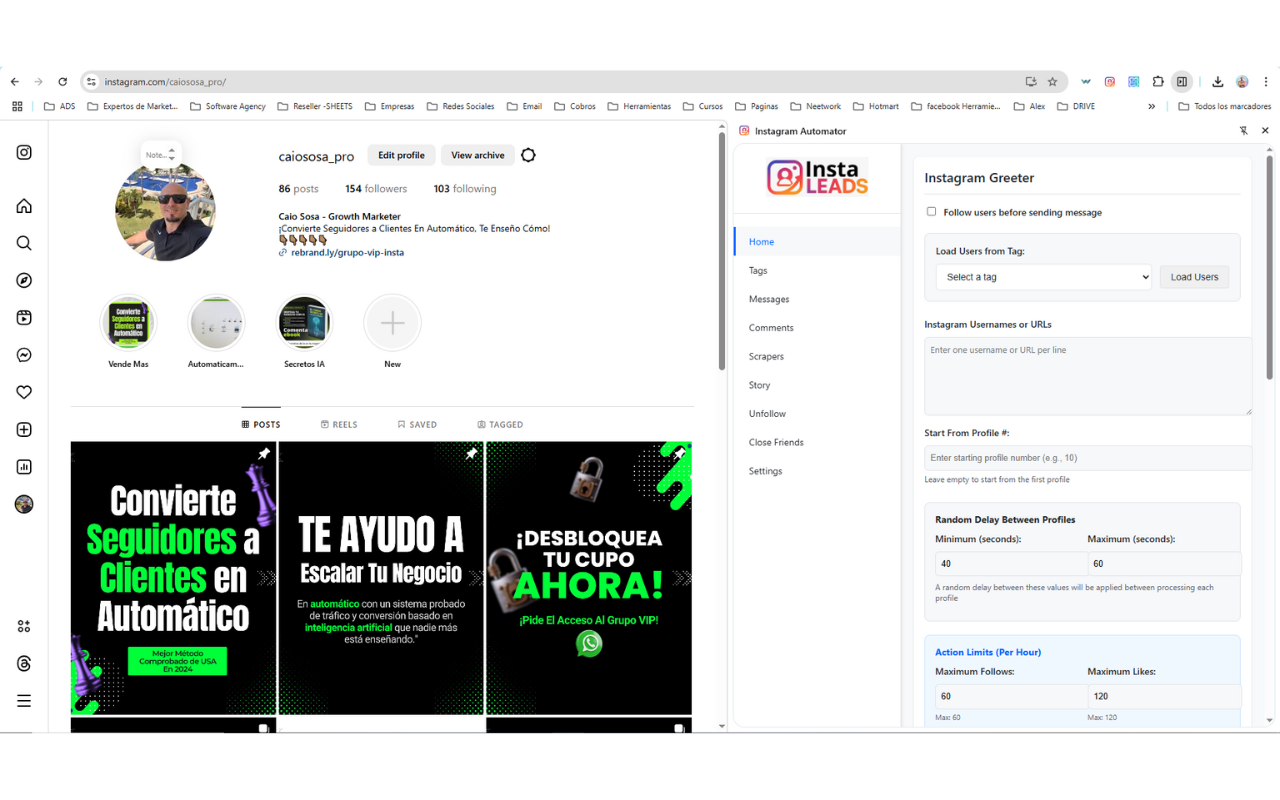Open Reels from the Instagram sidebar
The height and width of the screenshot is (800, 1280).
24,317
